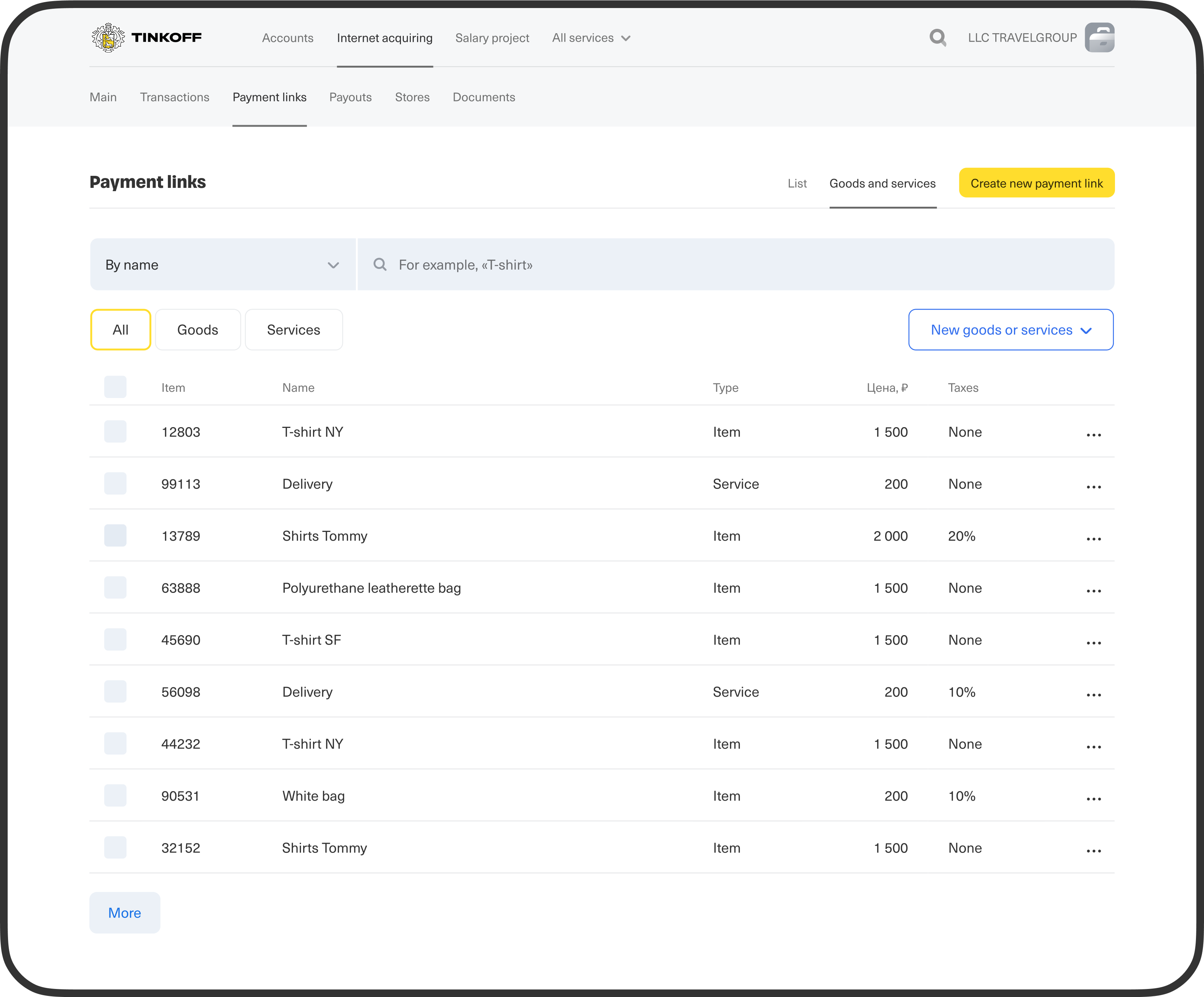Open options menu for T-shirt NY 12803
Image resolution: width=1204 pixels, height=997 pixels.
[1093, 434]
